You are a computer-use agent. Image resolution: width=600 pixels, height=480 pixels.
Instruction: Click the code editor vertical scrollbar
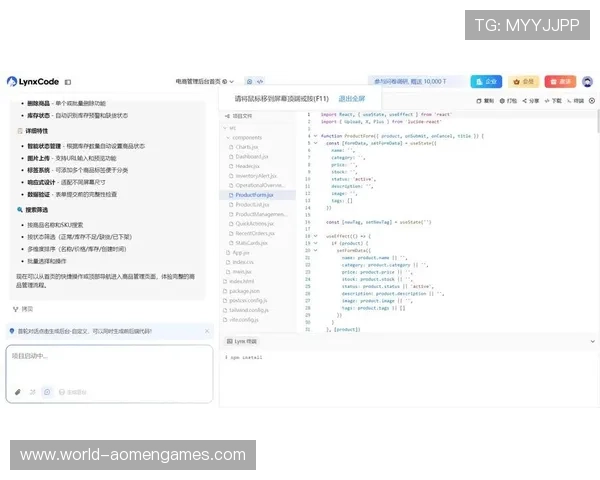(x=598, y=121)
